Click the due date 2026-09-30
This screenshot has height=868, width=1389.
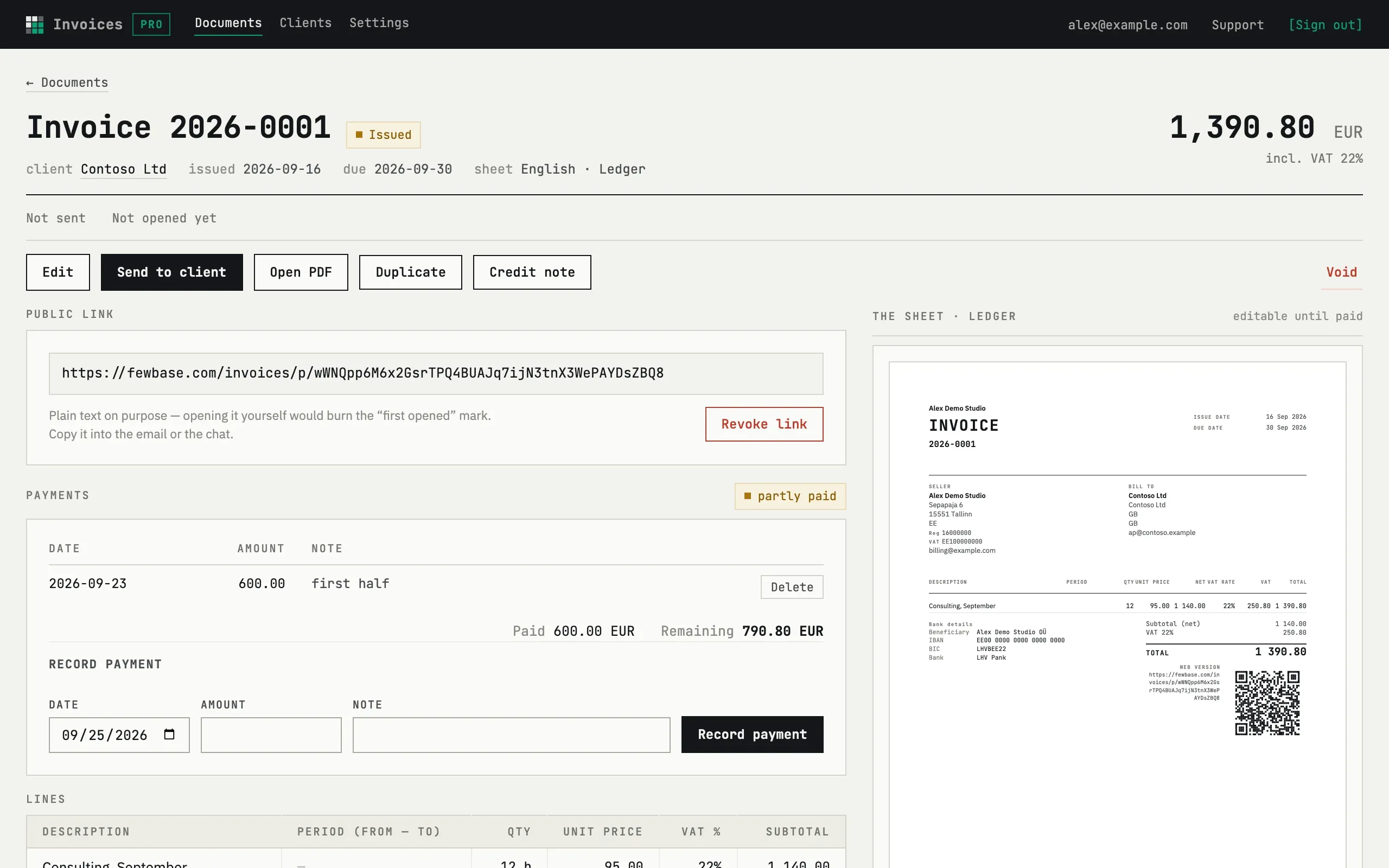pyautogui.click(x=413, y=169)
